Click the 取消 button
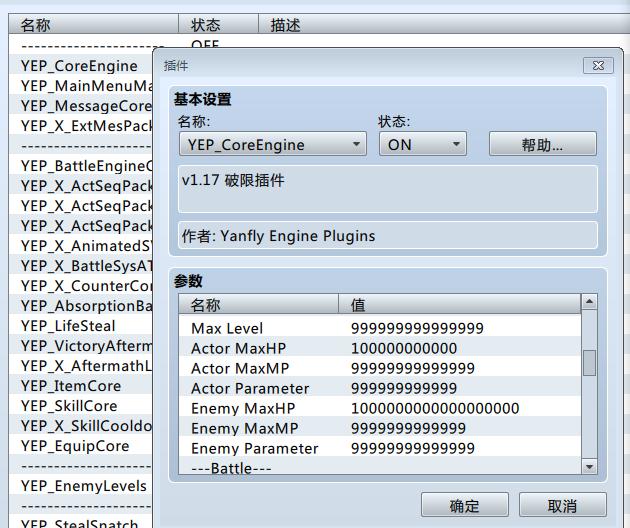 (562, 505)
